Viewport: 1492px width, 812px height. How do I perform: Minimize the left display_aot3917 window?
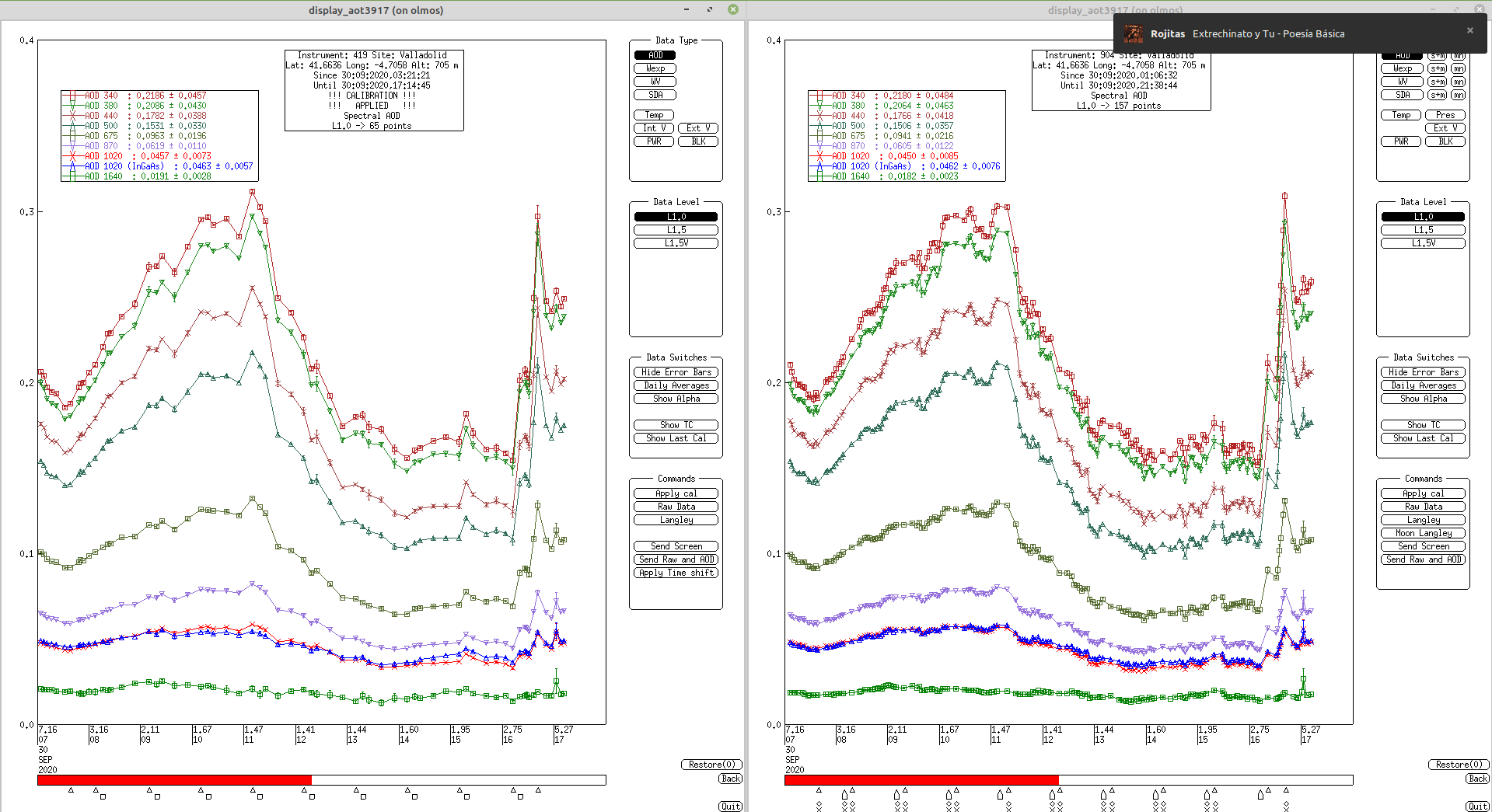click(687, 9)
